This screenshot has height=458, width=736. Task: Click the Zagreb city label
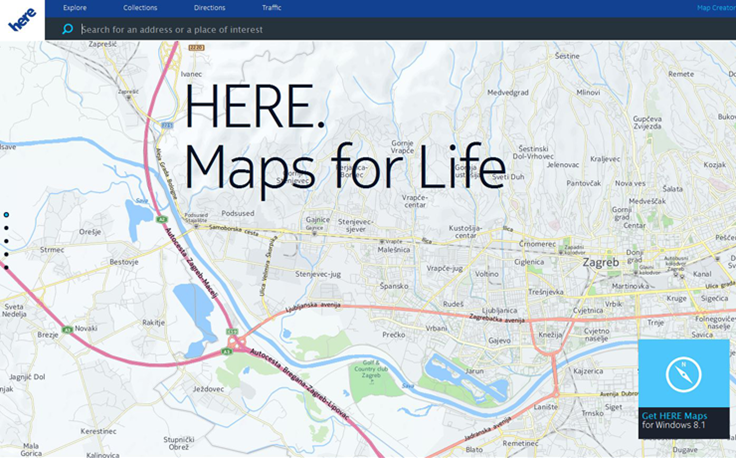pyautogui.click(x=600, y=262)
